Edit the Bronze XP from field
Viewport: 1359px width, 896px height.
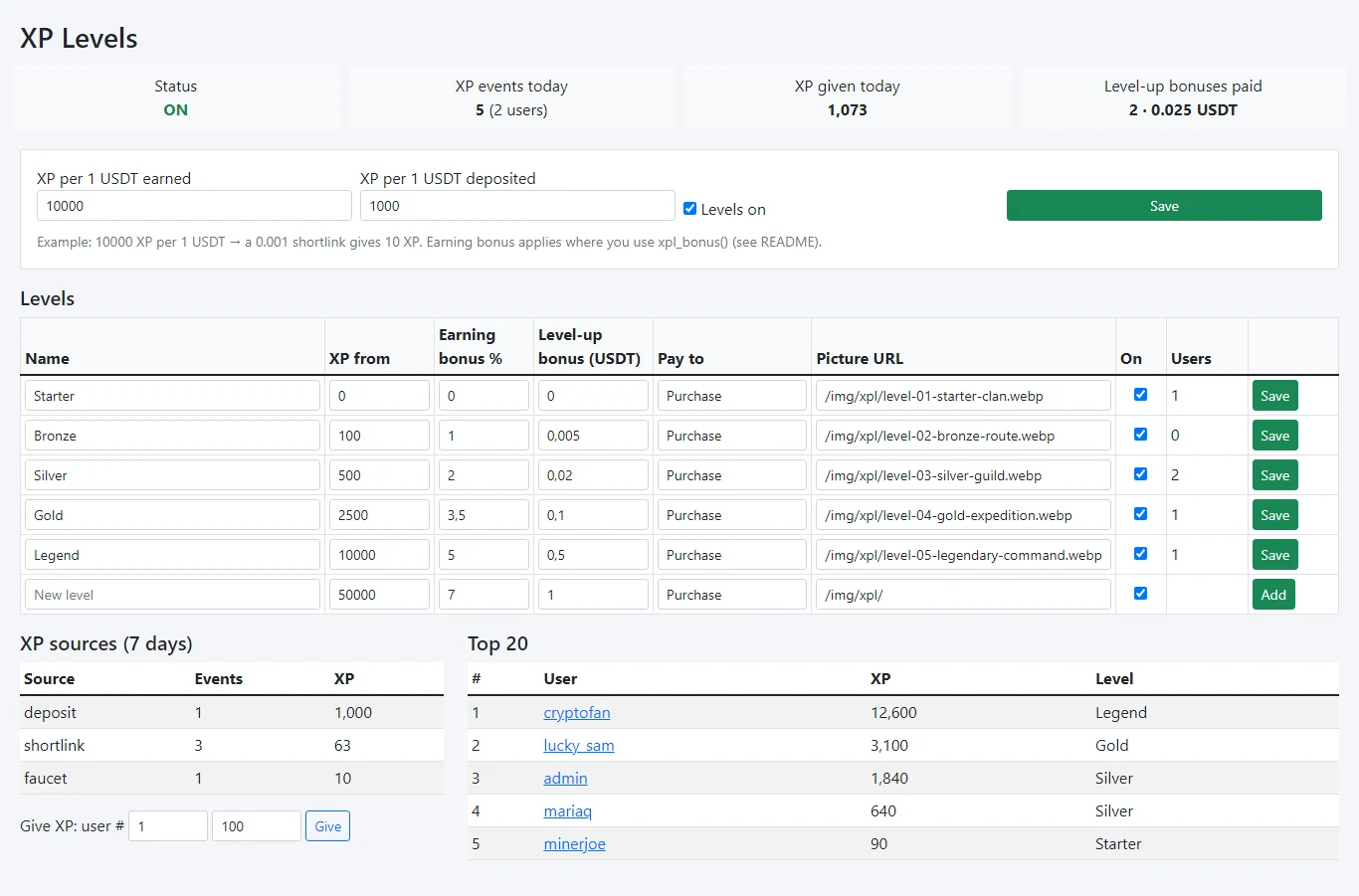pos(379,436)
